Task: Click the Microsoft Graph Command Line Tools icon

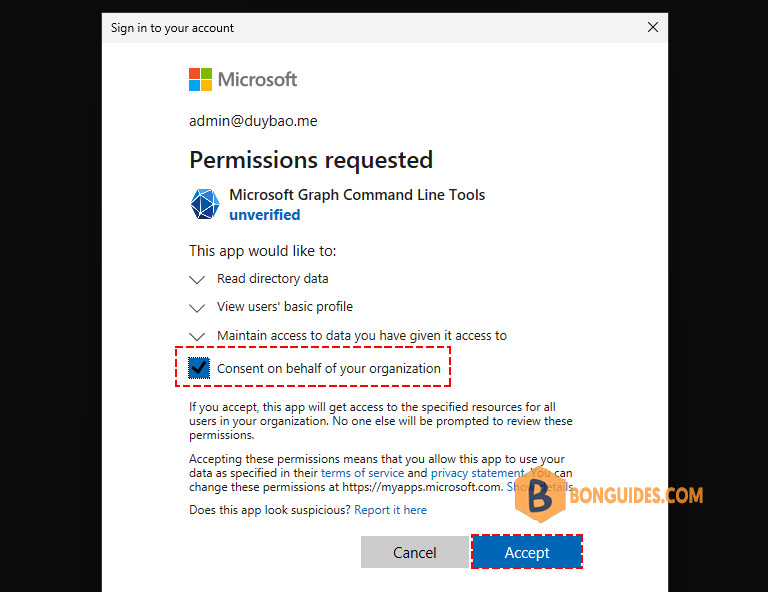Action: click(205, 204)
